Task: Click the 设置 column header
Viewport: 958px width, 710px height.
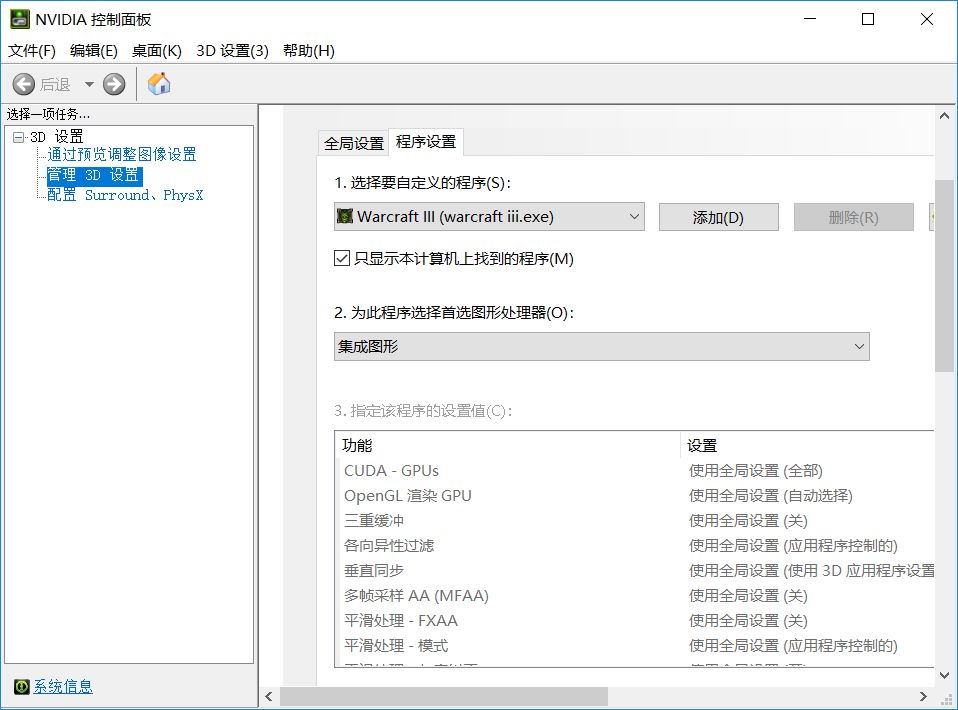Action: pyautogui.click(x=808, y=445)
